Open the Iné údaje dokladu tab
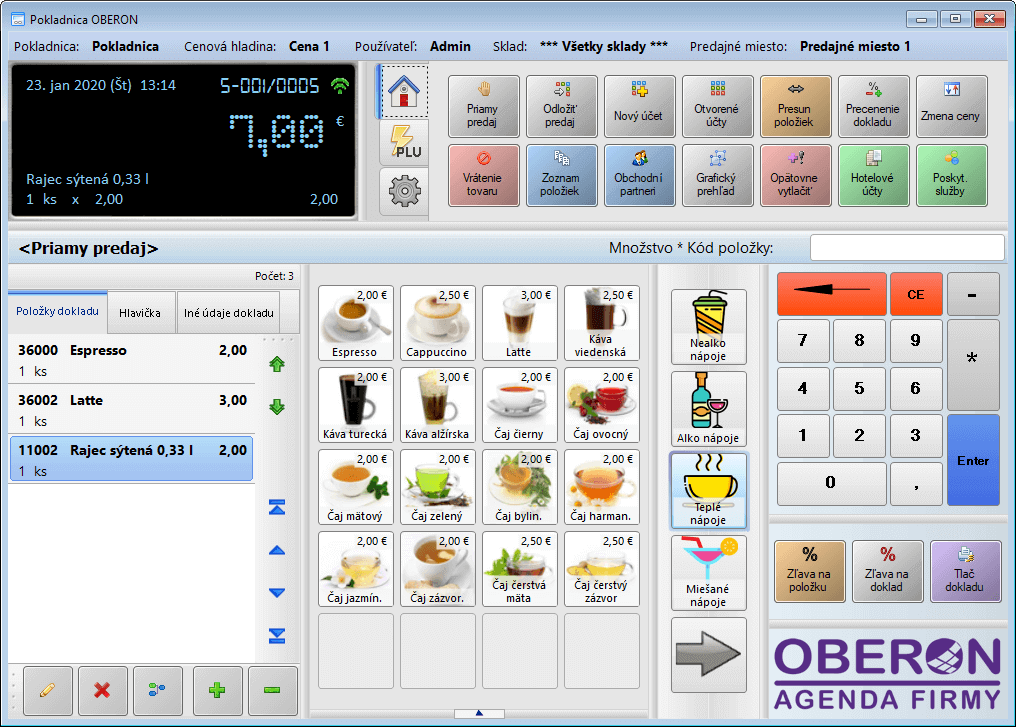The image size is (1016, 727). pyautogui.click(x=228, y=313)
